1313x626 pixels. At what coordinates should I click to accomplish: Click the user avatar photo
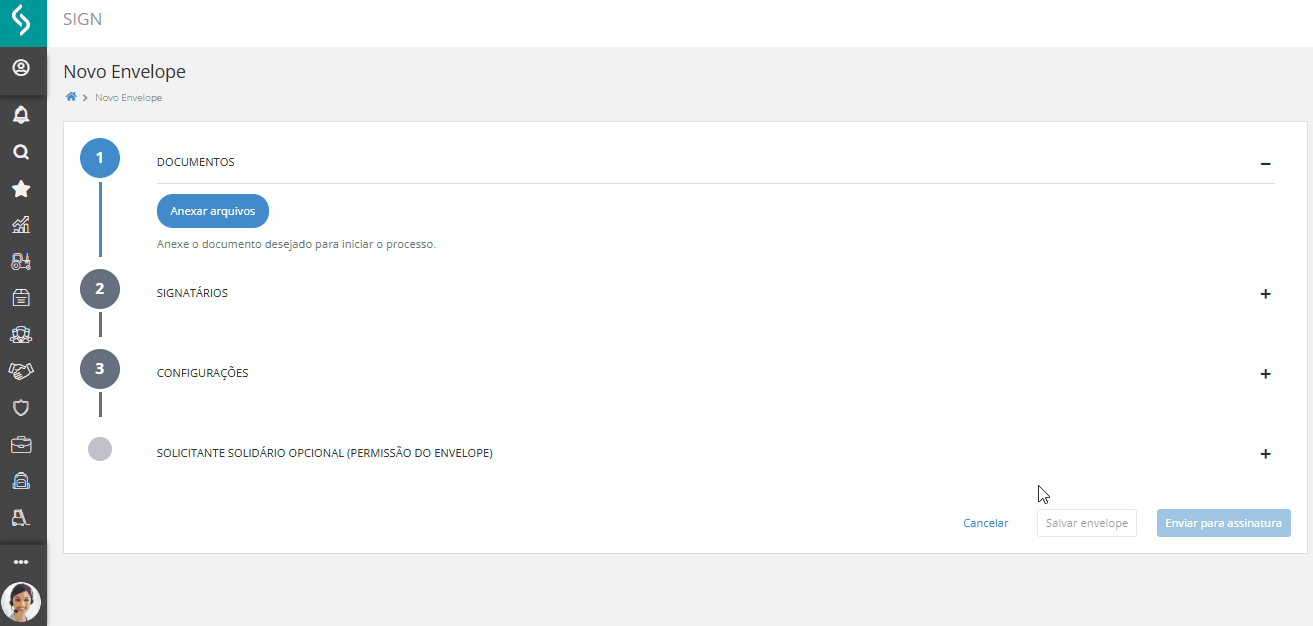(21, 602)
